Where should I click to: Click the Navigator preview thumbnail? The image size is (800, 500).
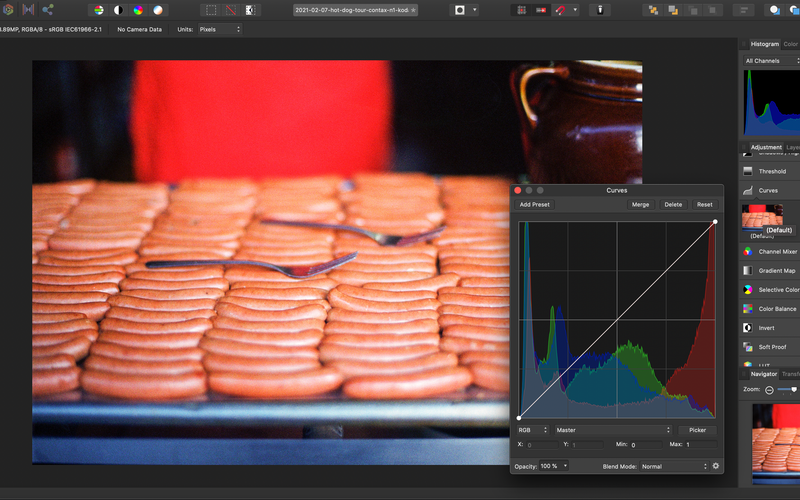pyautogui.click(x=776, y=444)
